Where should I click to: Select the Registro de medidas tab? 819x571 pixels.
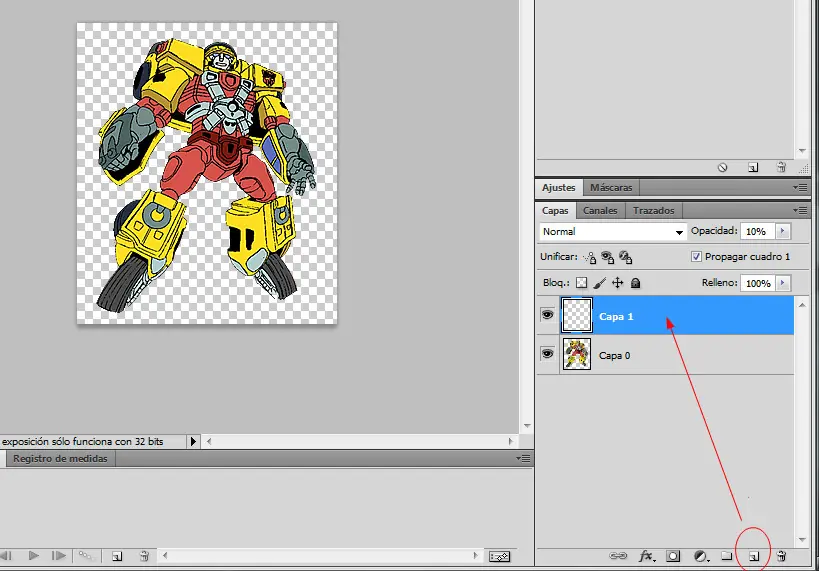pos(60,459)
